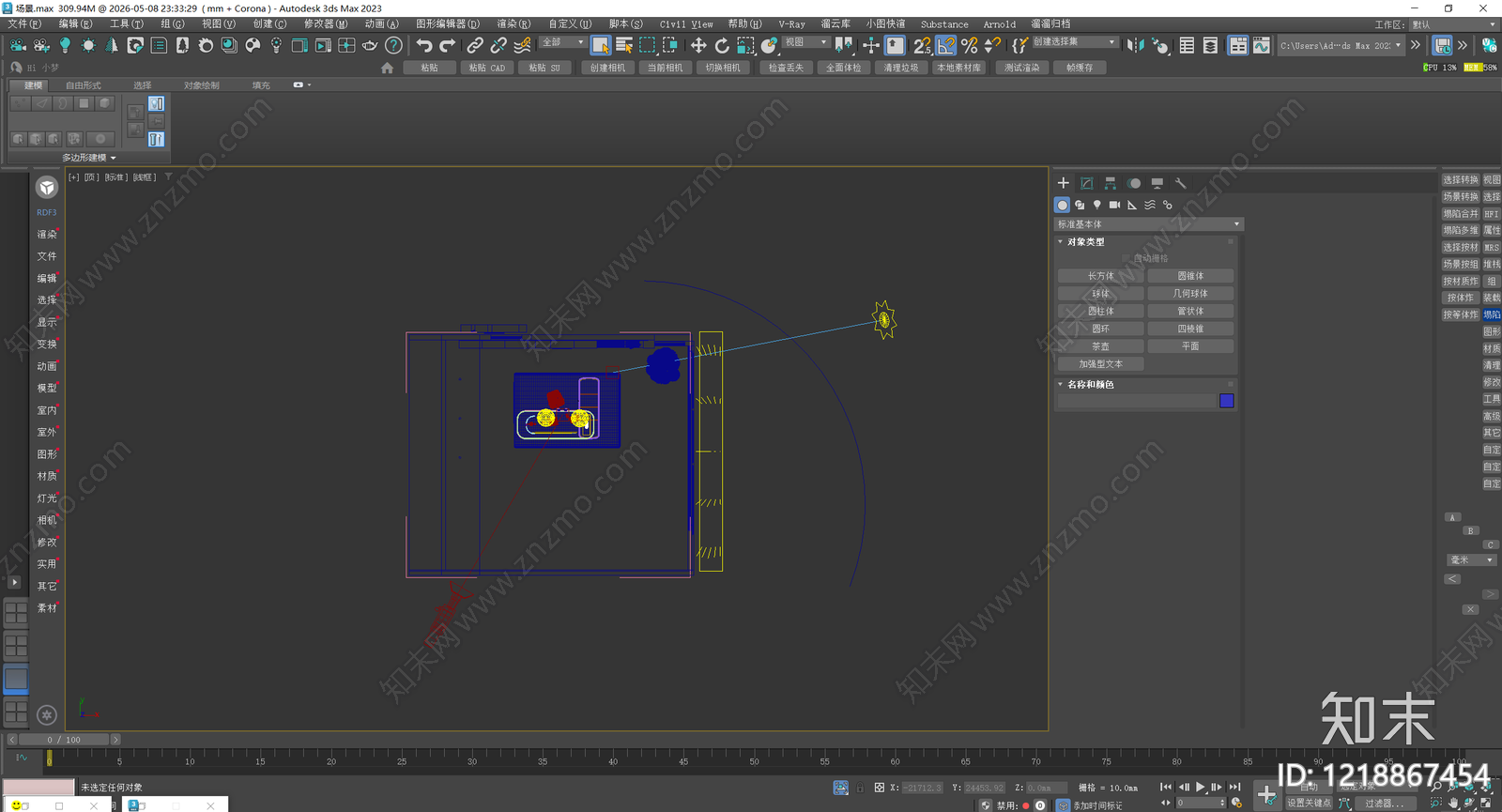
Task: Click the 粘贴 CAD button
Action: click(487, 68)
